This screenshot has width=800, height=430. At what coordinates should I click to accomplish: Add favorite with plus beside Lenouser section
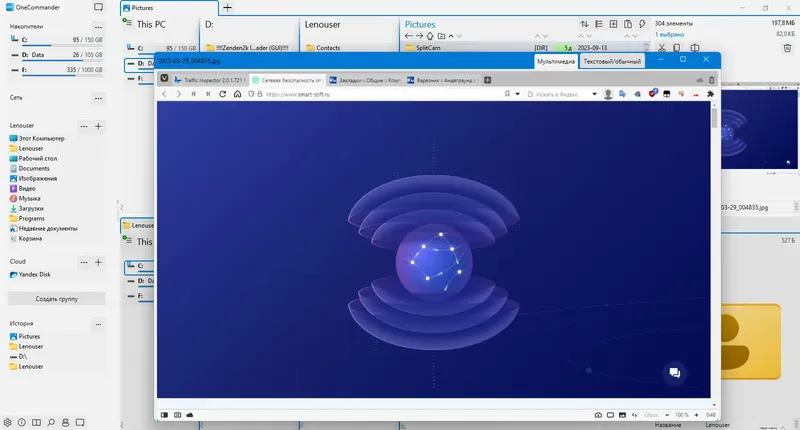[x=98, y=126]
